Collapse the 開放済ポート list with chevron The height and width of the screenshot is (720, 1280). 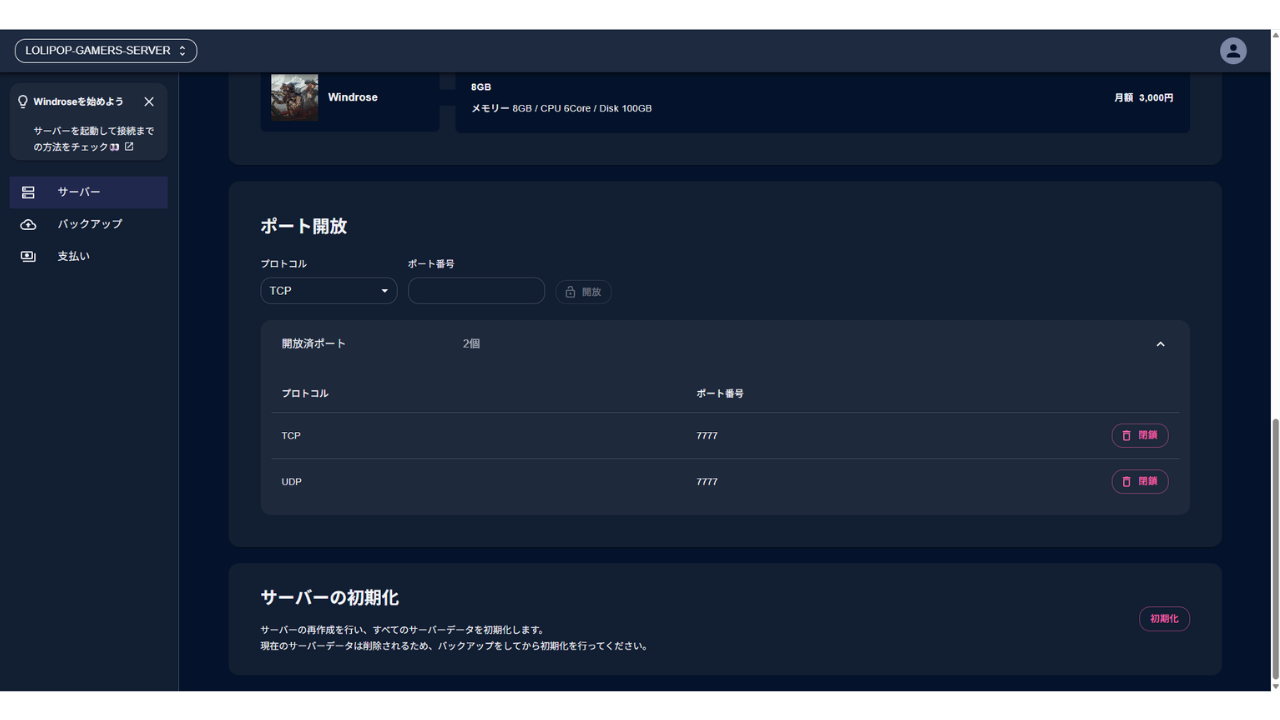pos(1160,344)
